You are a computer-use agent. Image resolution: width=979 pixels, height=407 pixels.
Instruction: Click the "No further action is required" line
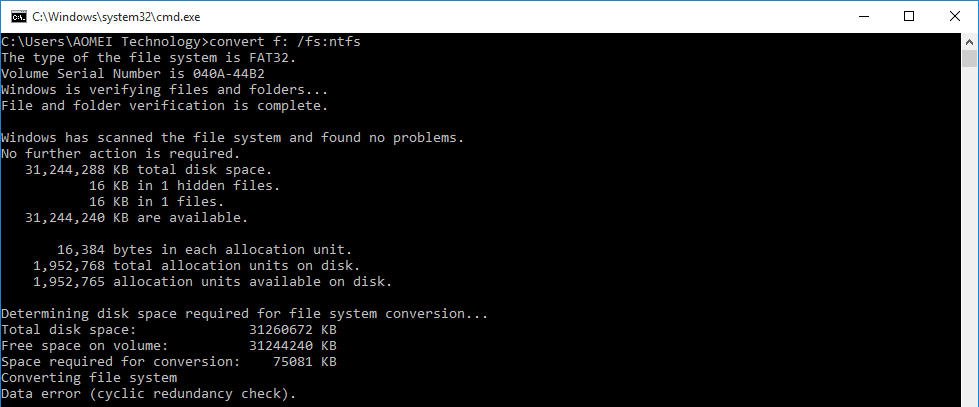(x=120, y=153)
